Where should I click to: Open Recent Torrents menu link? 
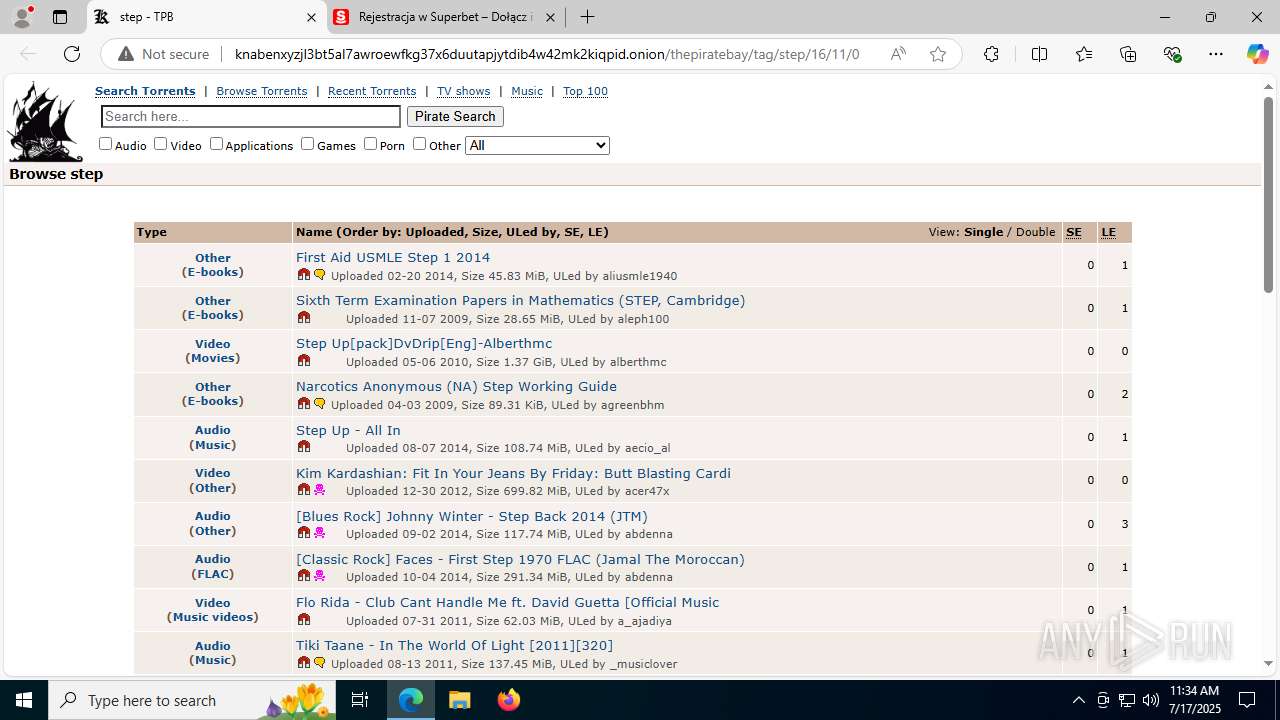(x=372, y=91)
